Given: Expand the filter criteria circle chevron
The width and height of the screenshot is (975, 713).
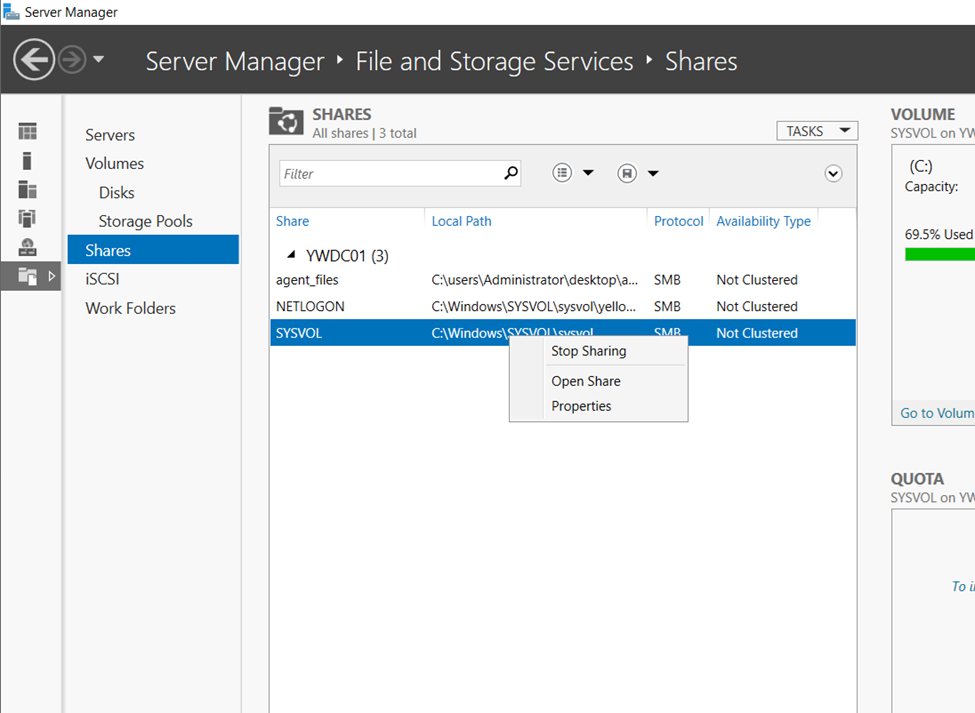Looking at the screenshot, I should tap(833, 173).
